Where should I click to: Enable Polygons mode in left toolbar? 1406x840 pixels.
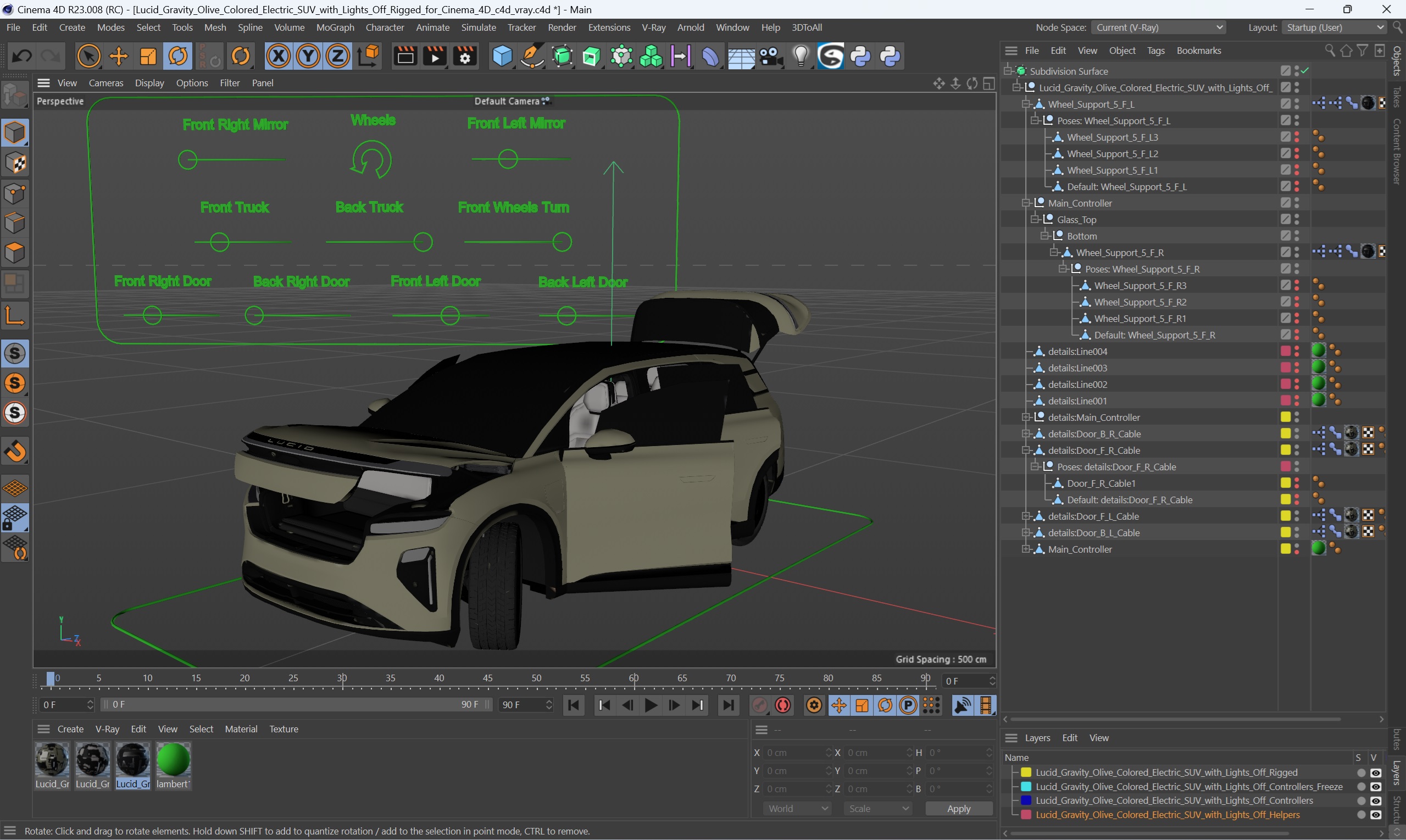tap(15, 253)
